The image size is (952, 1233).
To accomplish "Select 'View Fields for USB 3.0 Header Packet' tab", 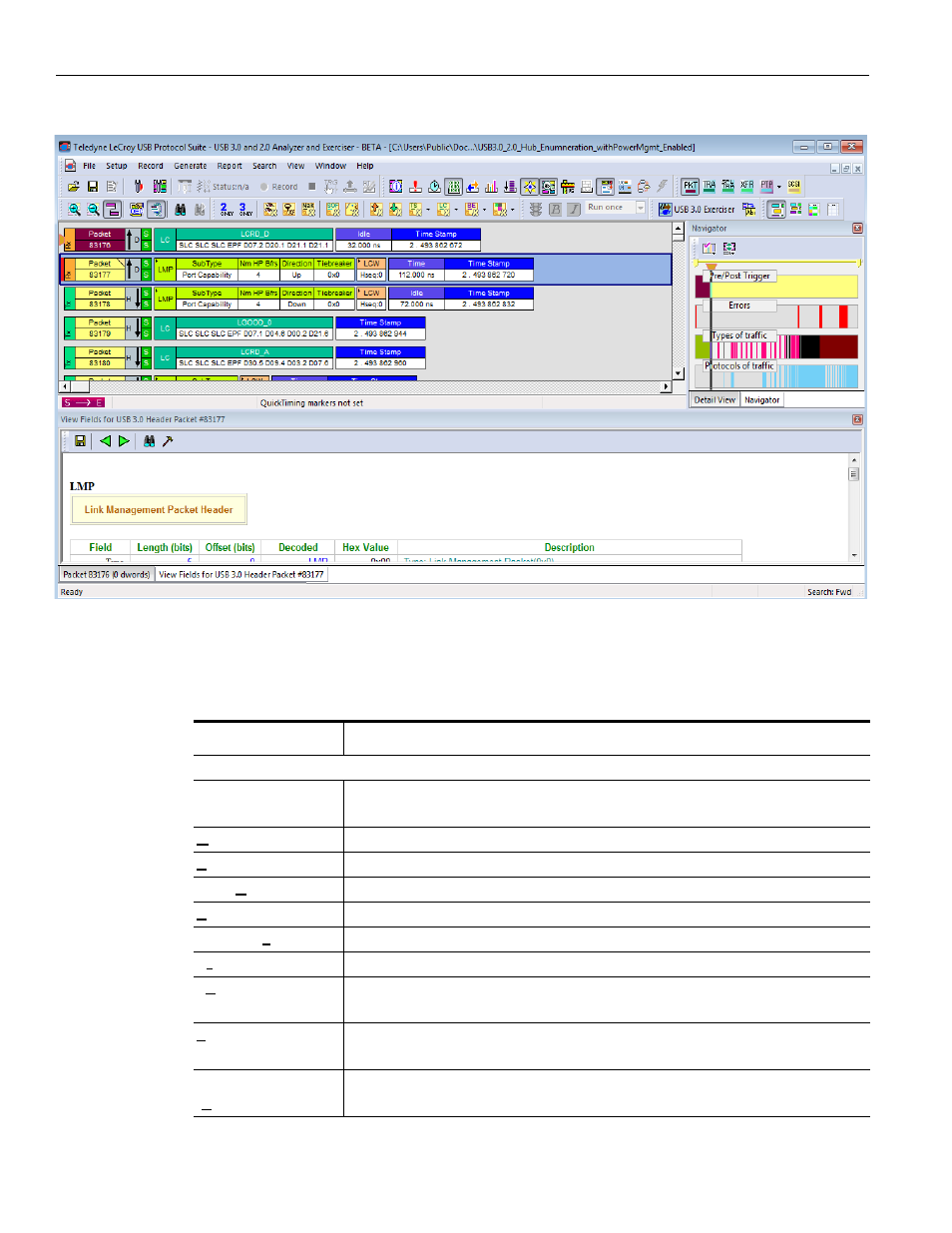I will (241, 575).
